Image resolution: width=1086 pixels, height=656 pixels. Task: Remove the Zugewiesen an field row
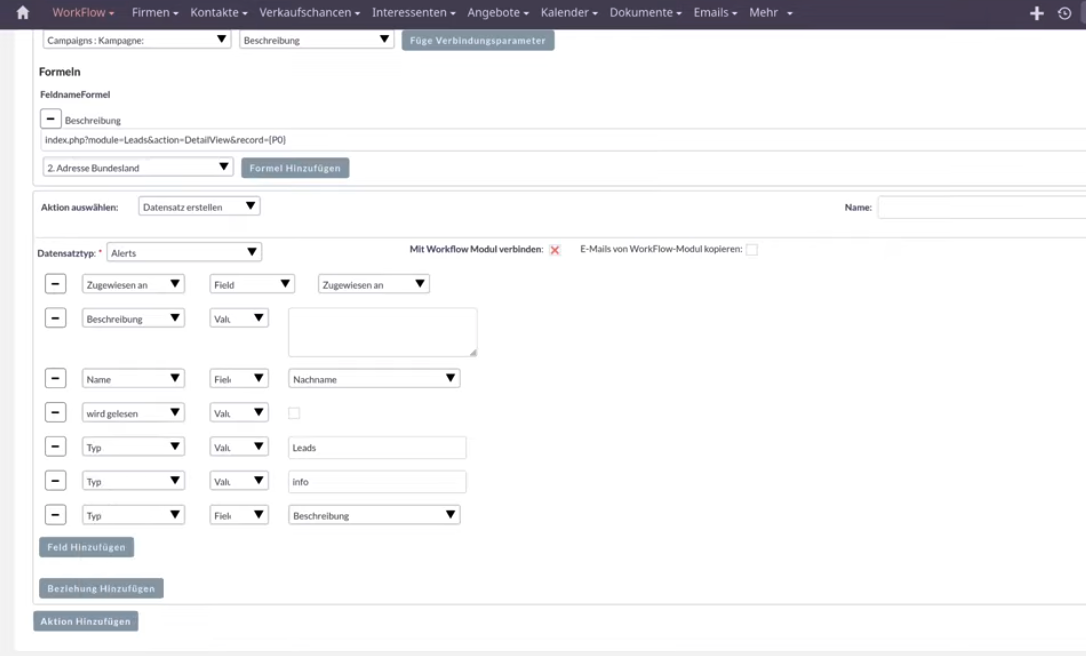point(57,284)
